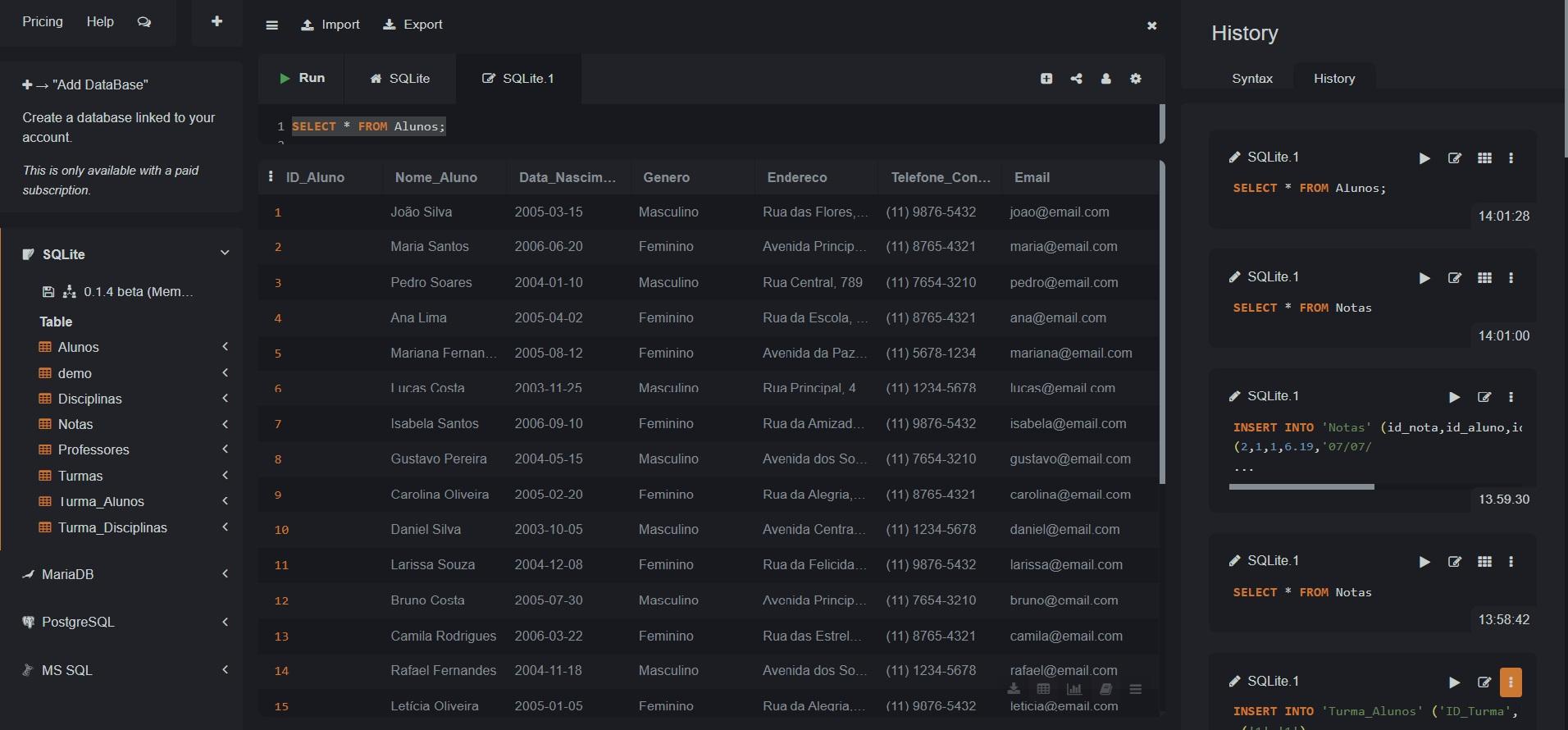Edit the 14:01:28 Alunos history query
This screenshot has width=1568, height=730.
(x=1455, y=158)
